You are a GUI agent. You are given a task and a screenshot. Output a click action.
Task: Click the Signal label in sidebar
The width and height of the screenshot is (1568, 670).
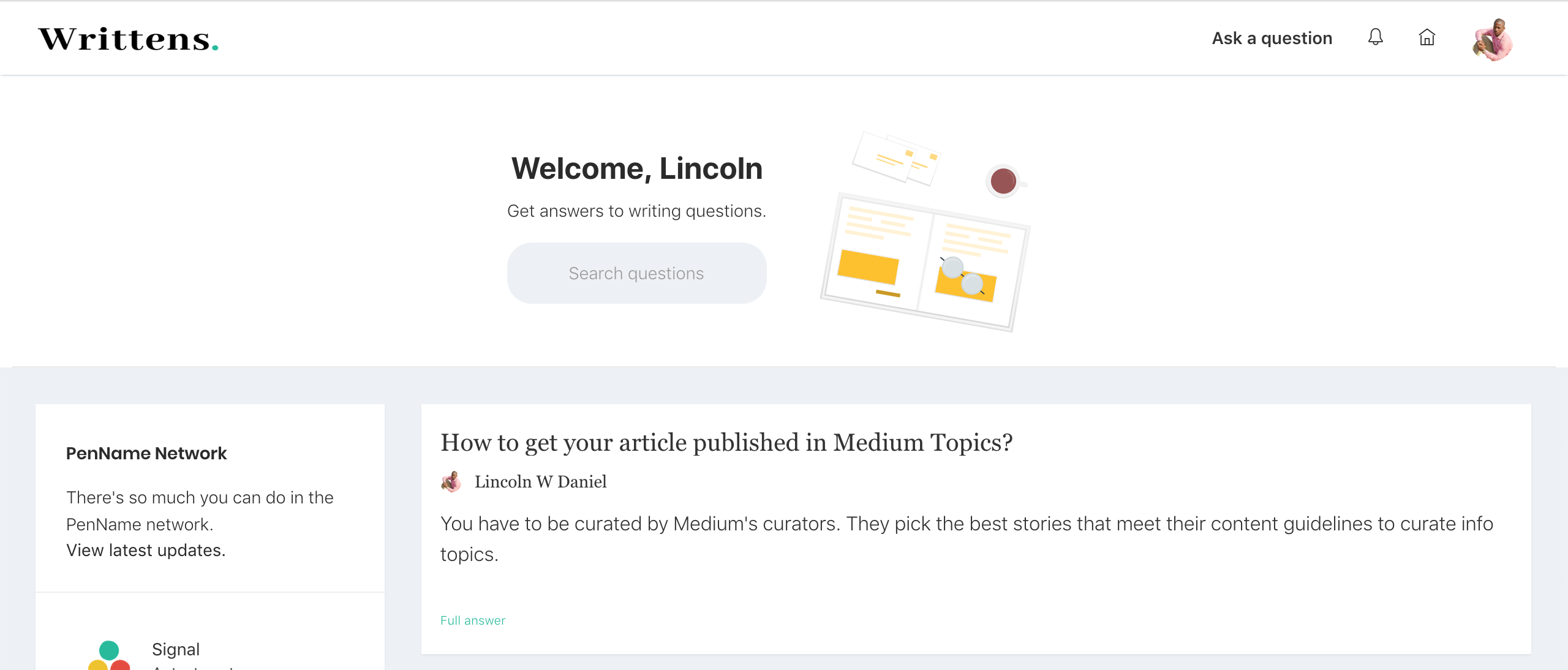(176, 649)
